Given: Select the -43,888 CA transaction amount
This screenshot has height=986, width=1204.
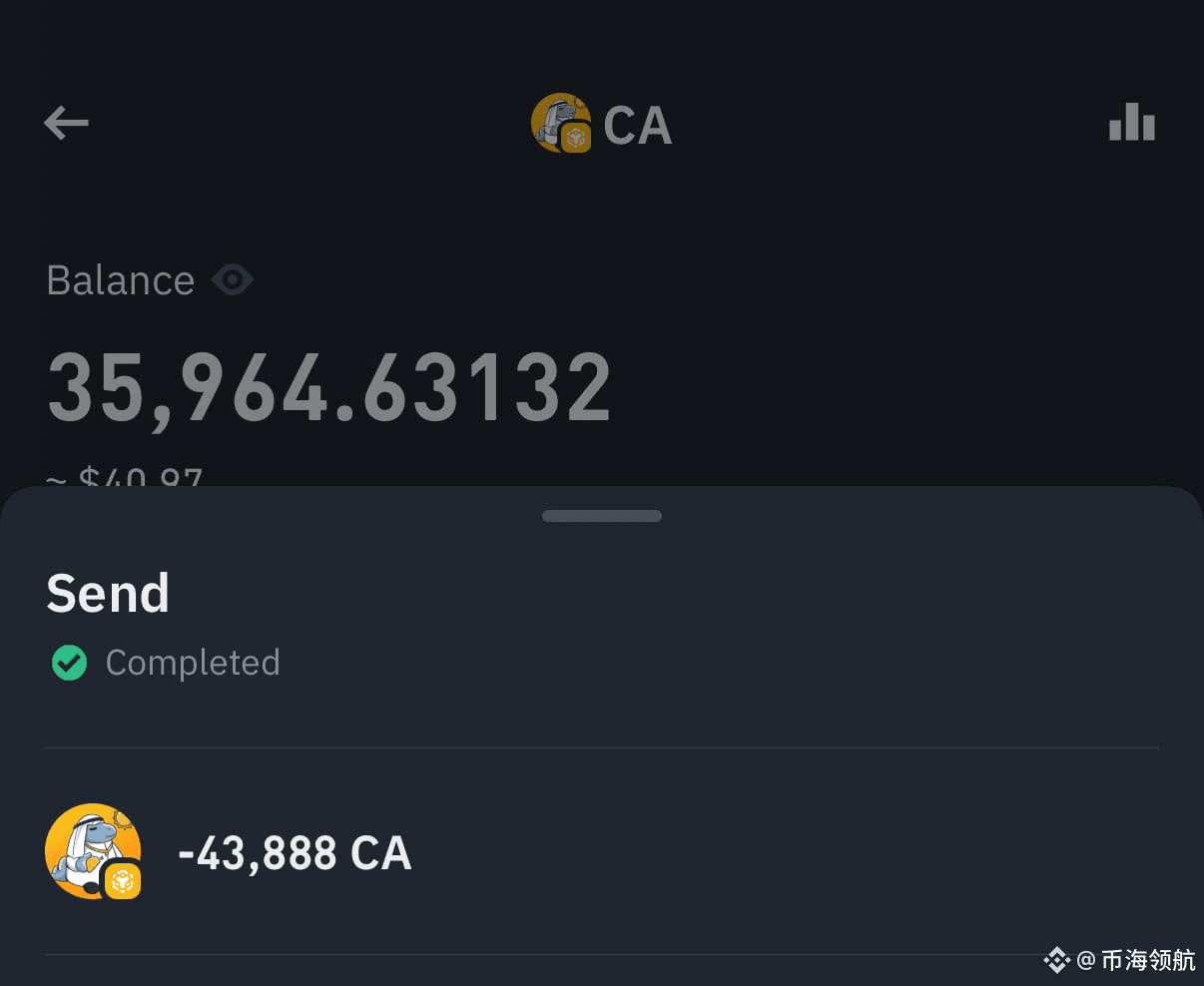Looking at the screenshot, I should (295, 854).
